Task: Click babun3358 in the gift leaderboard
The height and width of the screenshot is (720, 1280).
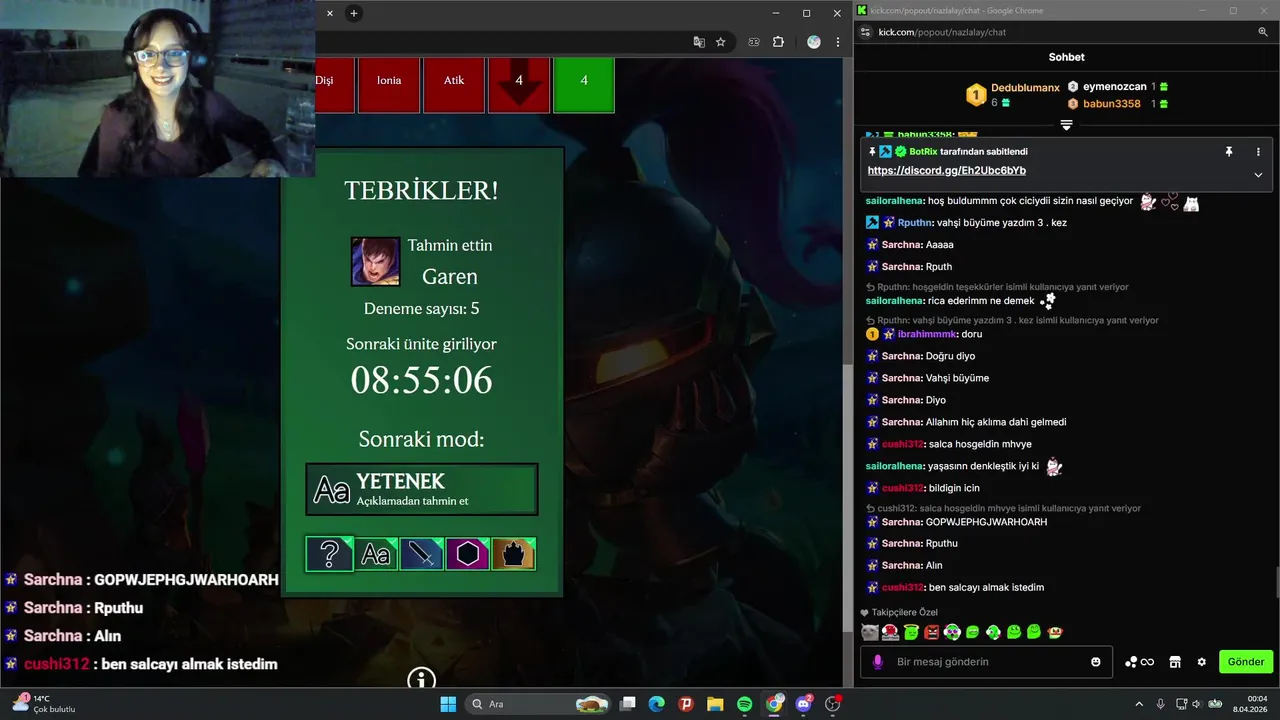Action: pos(1111,104)
